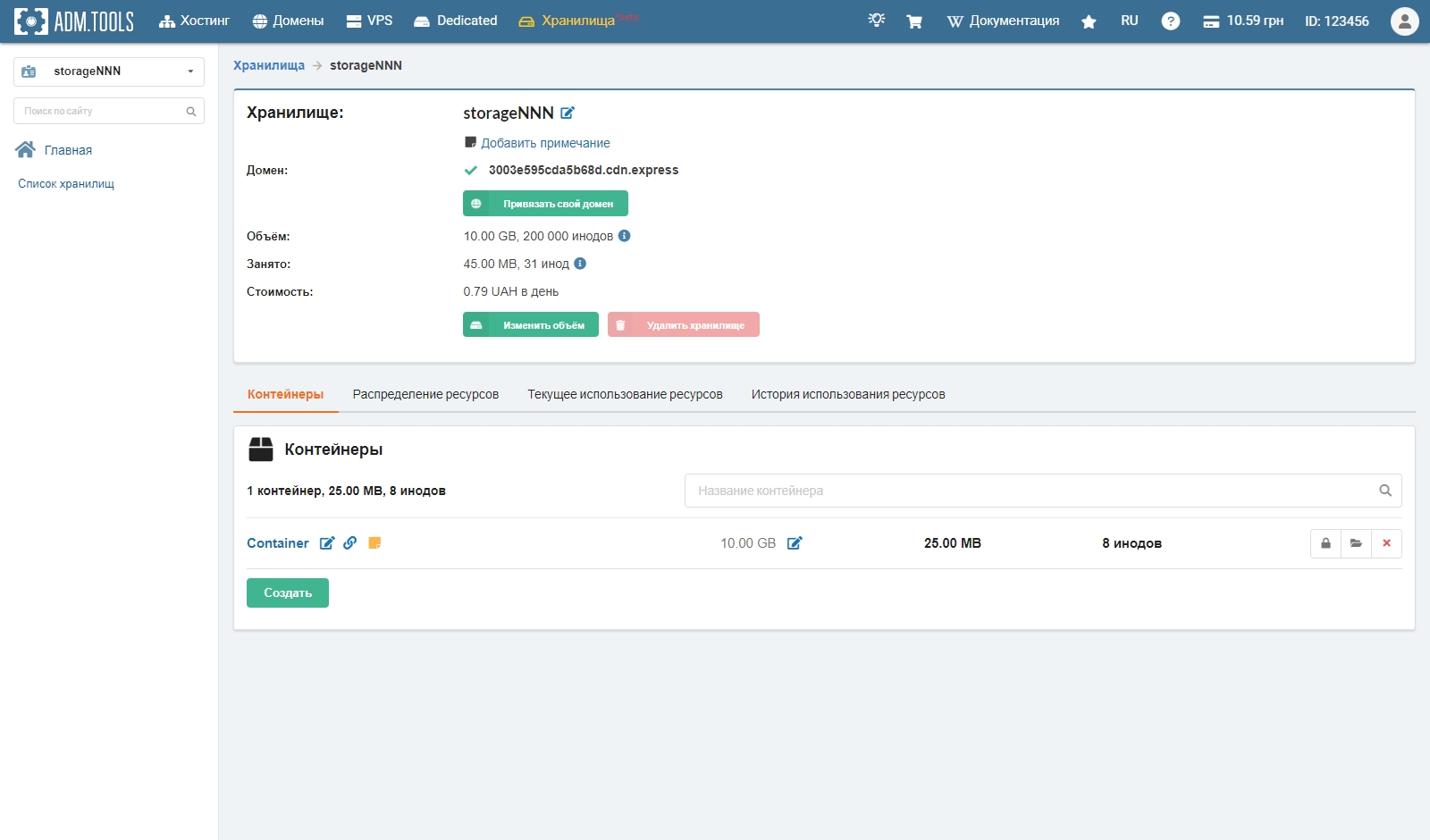Screen dimensions: 1430x840
Task: Delete Container with red X icon
Action: click(x=1386, y=543)
